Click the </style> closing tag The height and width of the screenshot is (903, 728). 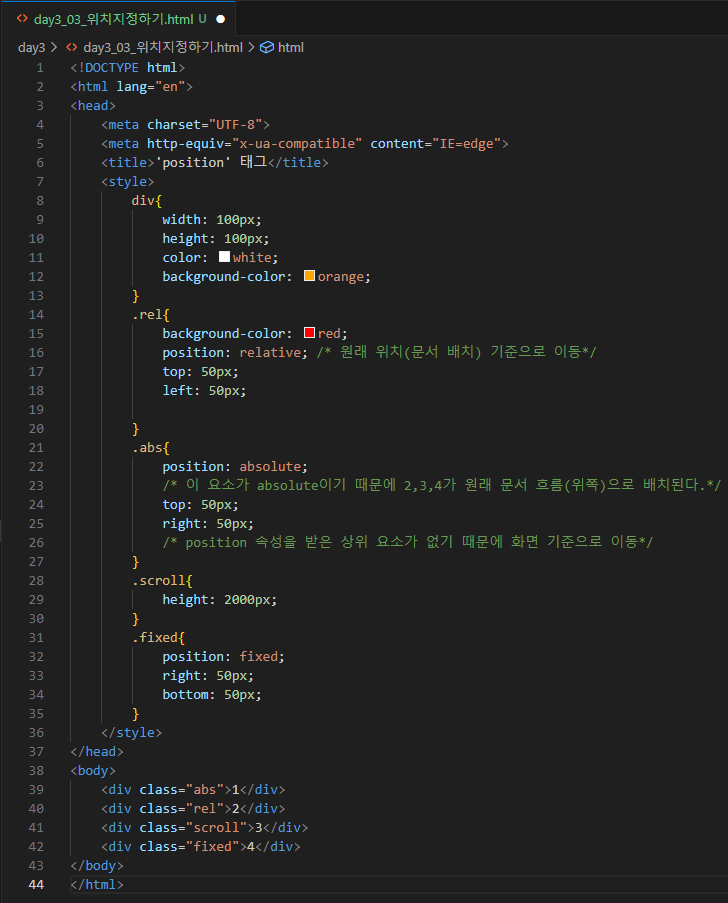pyautogui.click(x=131, y=733)
